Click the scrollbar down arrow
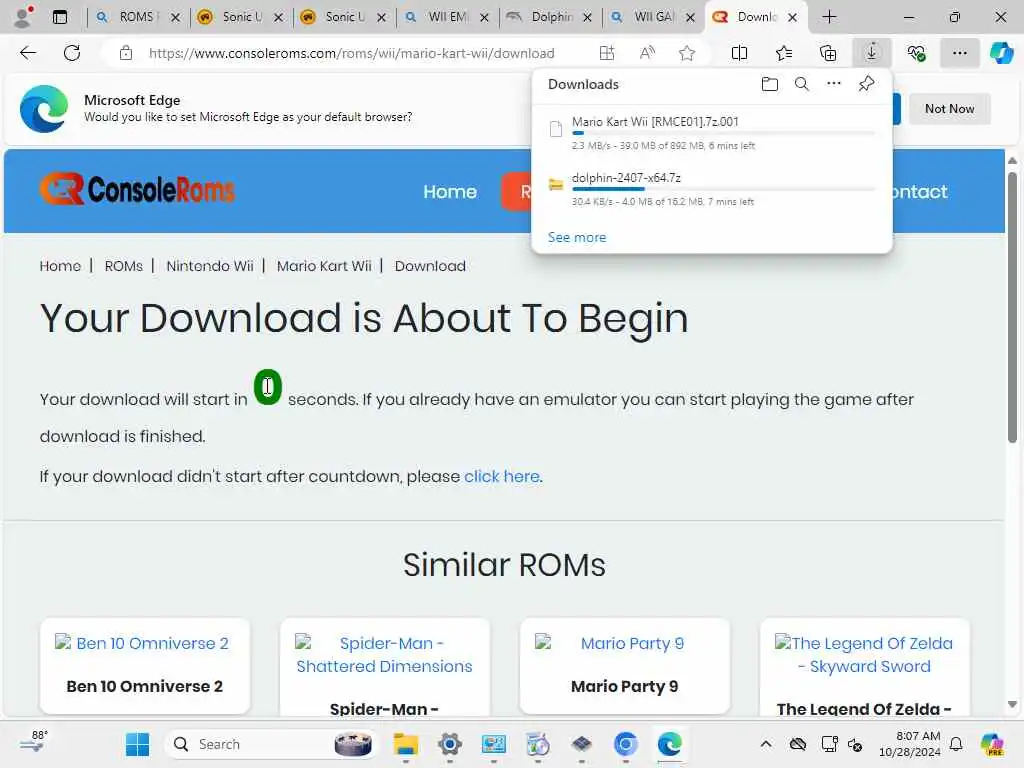The width and height of the screenshot is (1024, 768). [x=1012, y=705]
